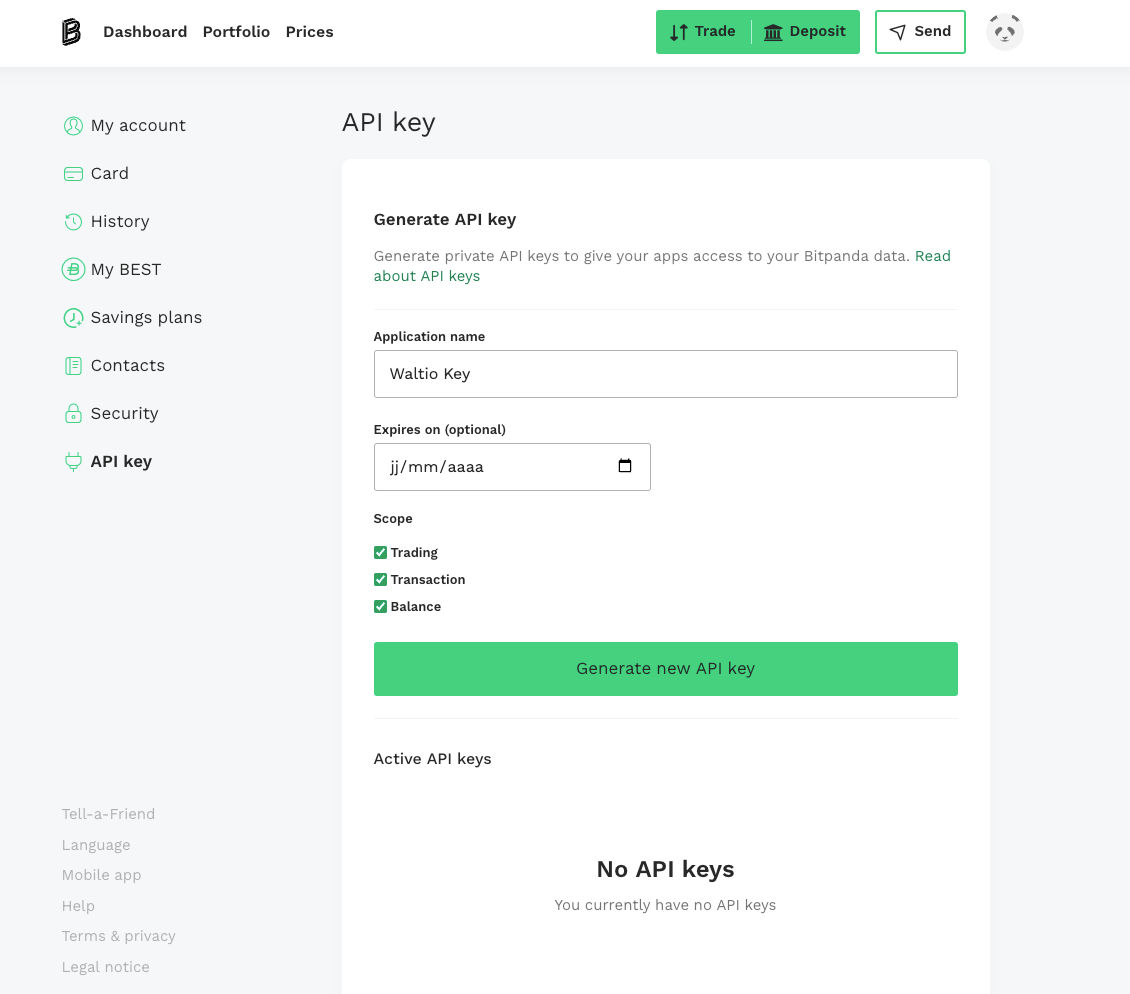Go to My BEST section
1130x994 pixels.
125,269
